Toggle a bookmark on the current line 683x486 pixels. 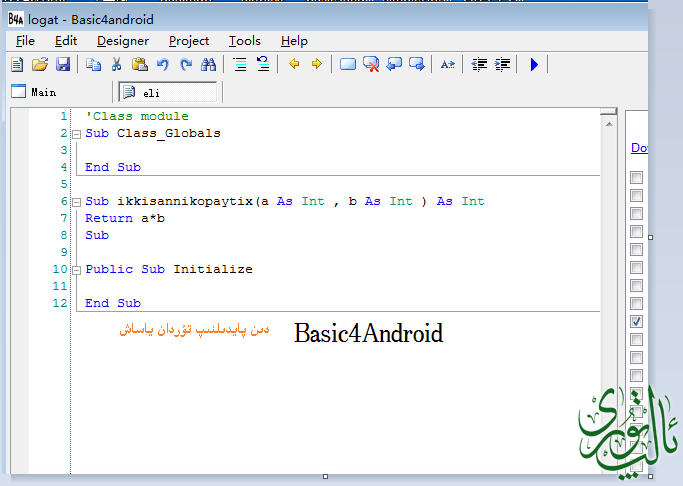pyautogui.click(x=348, y=64)
